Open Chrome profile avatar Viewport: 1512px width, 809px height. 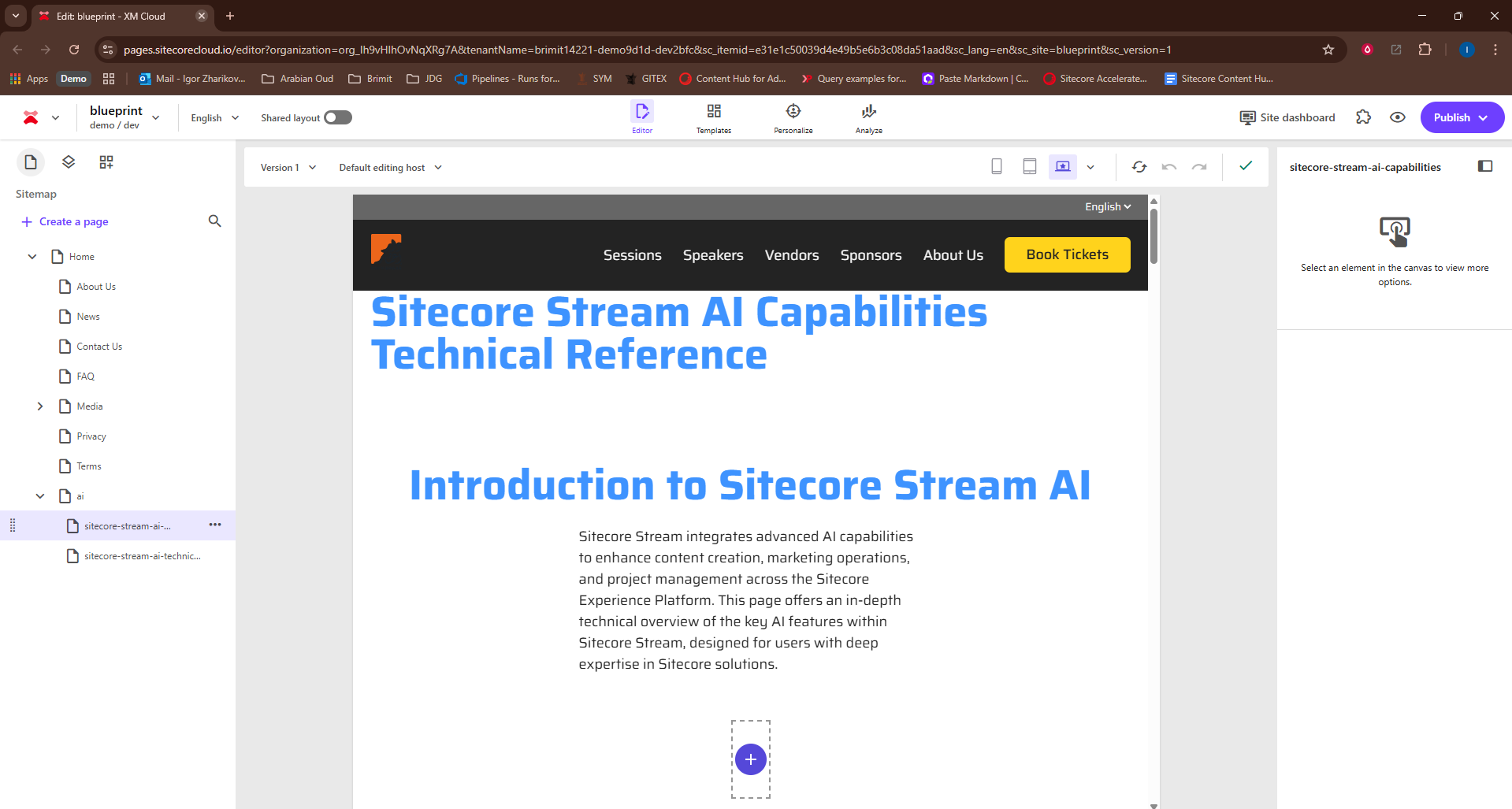(1467, 50)
